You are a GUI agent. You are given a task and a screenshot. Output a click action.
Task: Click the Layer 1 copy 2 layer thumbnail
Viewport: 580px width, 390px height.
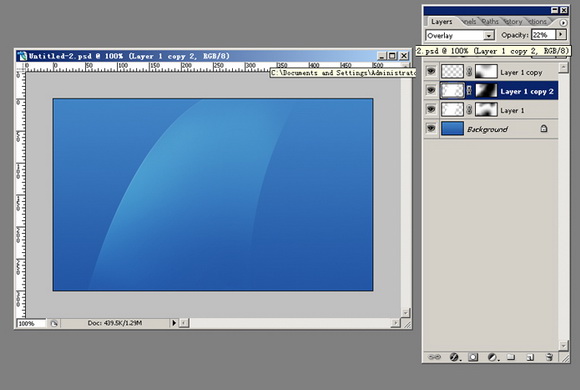[x=452, y=90]
